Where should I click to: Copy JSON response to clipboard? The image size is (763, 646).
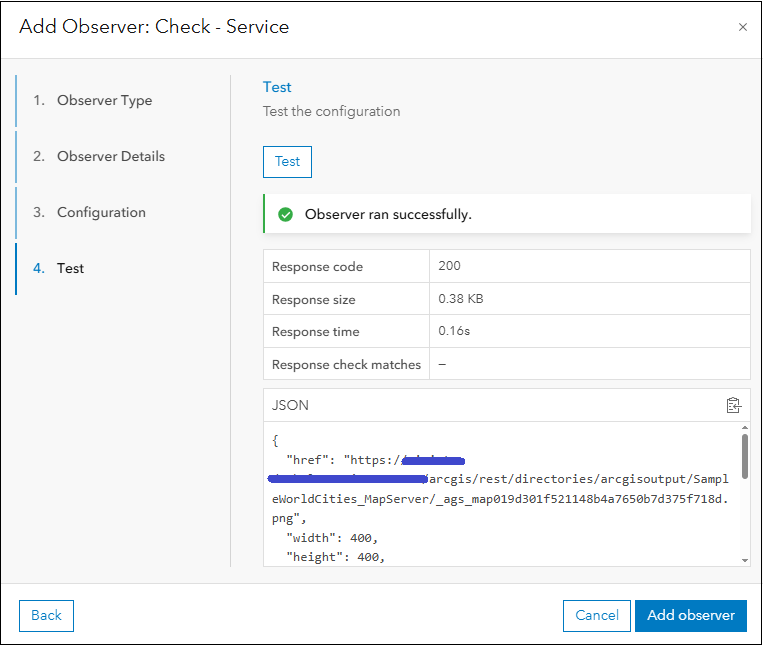tap(734, 405)
